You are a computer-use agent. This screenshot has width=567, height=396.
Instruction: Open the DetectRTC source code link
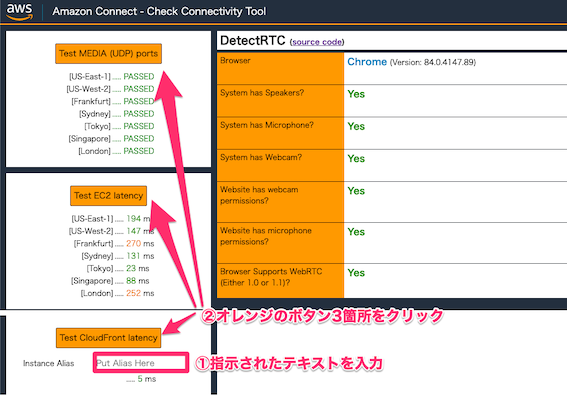point(317,42)
